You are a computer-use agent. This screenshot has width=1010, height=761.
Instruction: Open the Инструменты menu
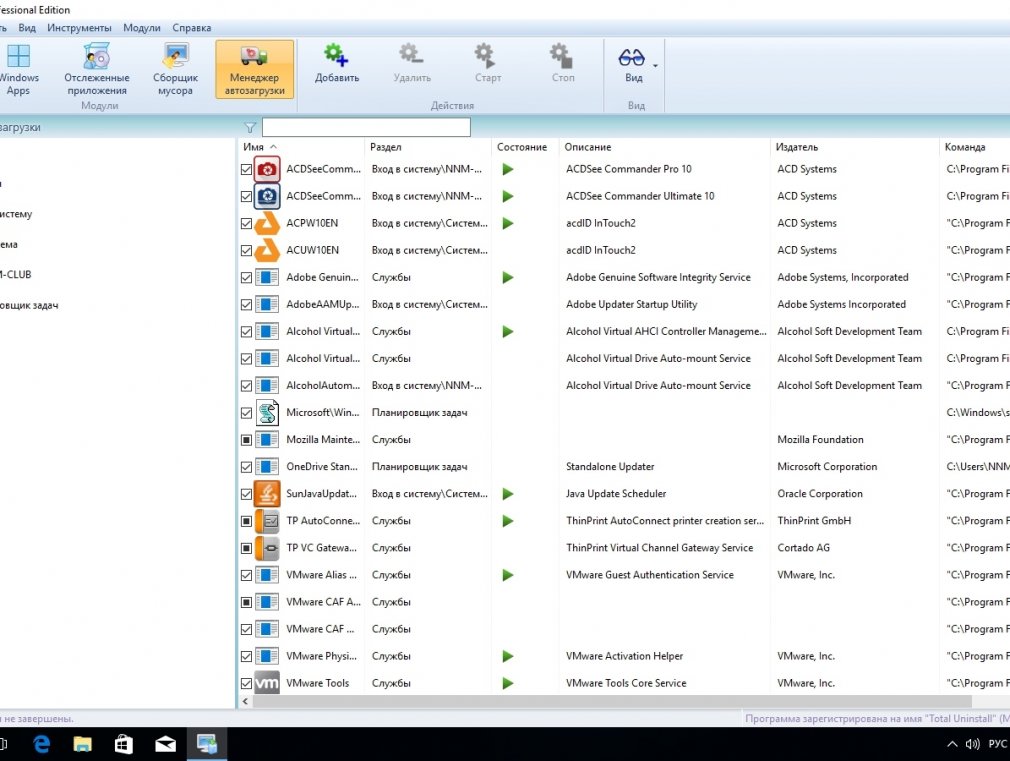[79, 28]
